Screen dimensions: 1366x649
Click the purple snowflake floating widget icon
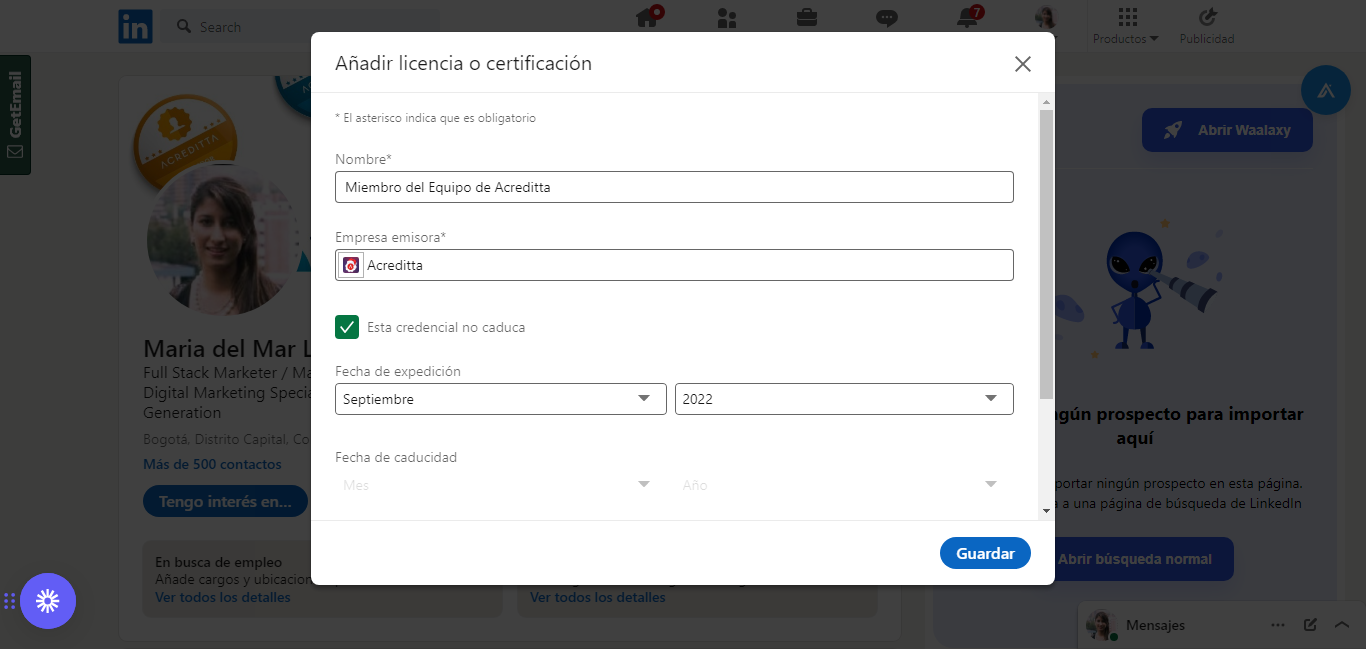point(48,601)
